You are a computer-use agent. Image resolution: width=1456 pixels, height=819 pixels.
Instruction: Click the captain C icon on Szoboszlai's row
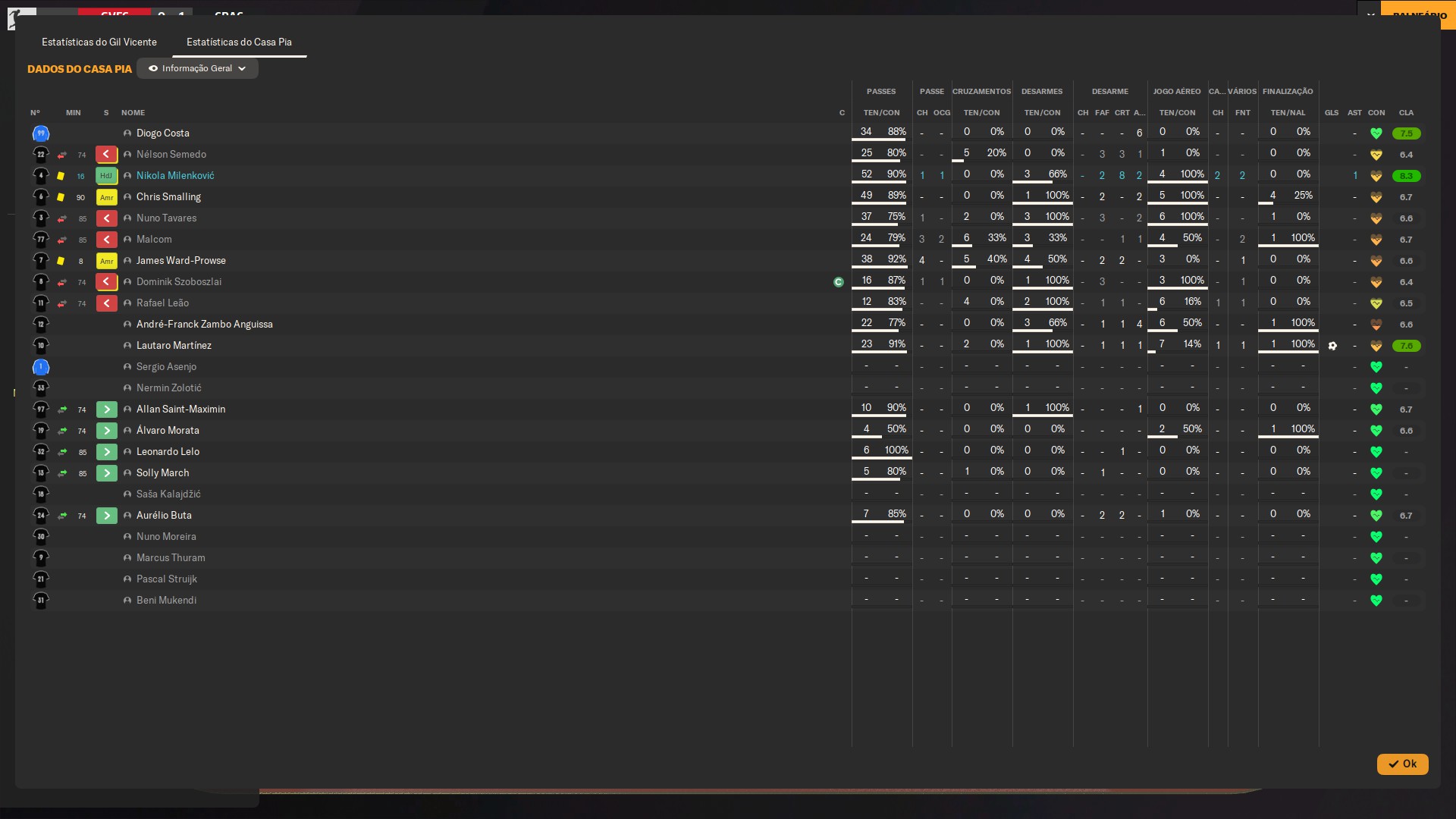point(838,282)
